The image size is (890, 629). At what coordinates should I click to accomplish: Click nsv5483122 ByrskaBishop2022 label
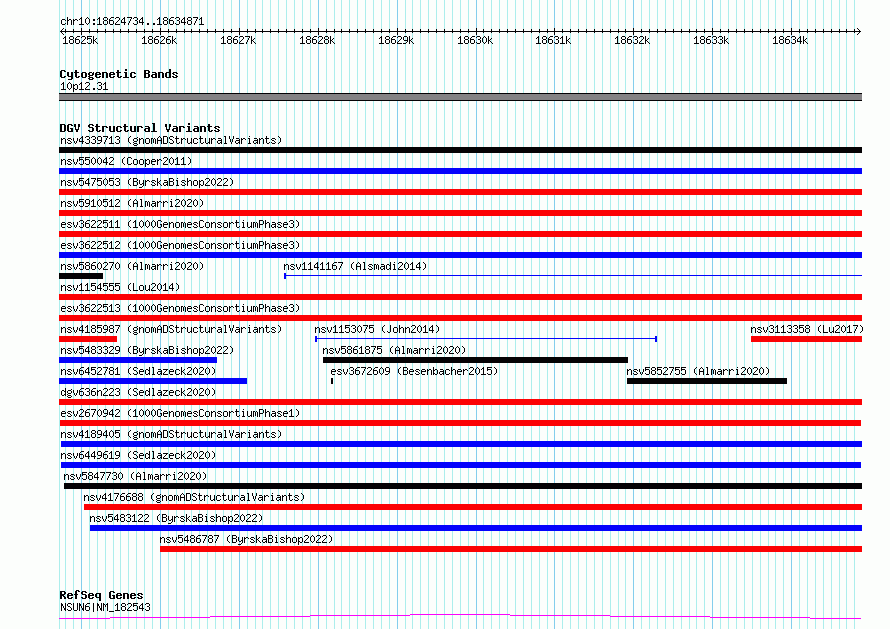pos(176,518)
